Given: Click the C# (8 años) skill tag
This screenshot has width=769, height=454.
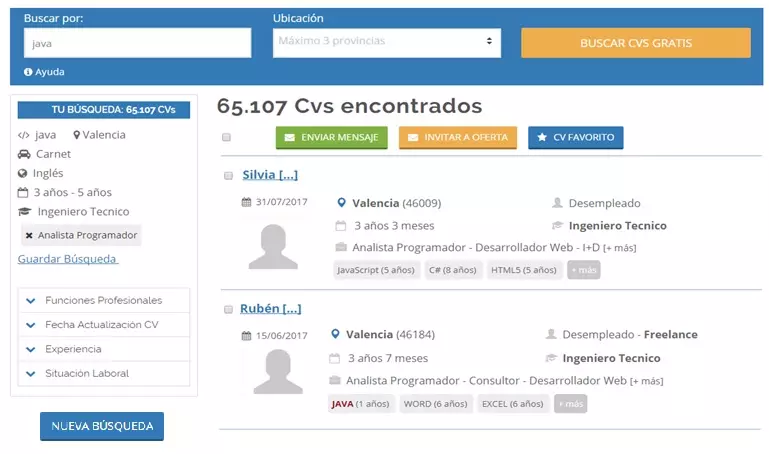Looking at the screenshot, I should point(453,270).
